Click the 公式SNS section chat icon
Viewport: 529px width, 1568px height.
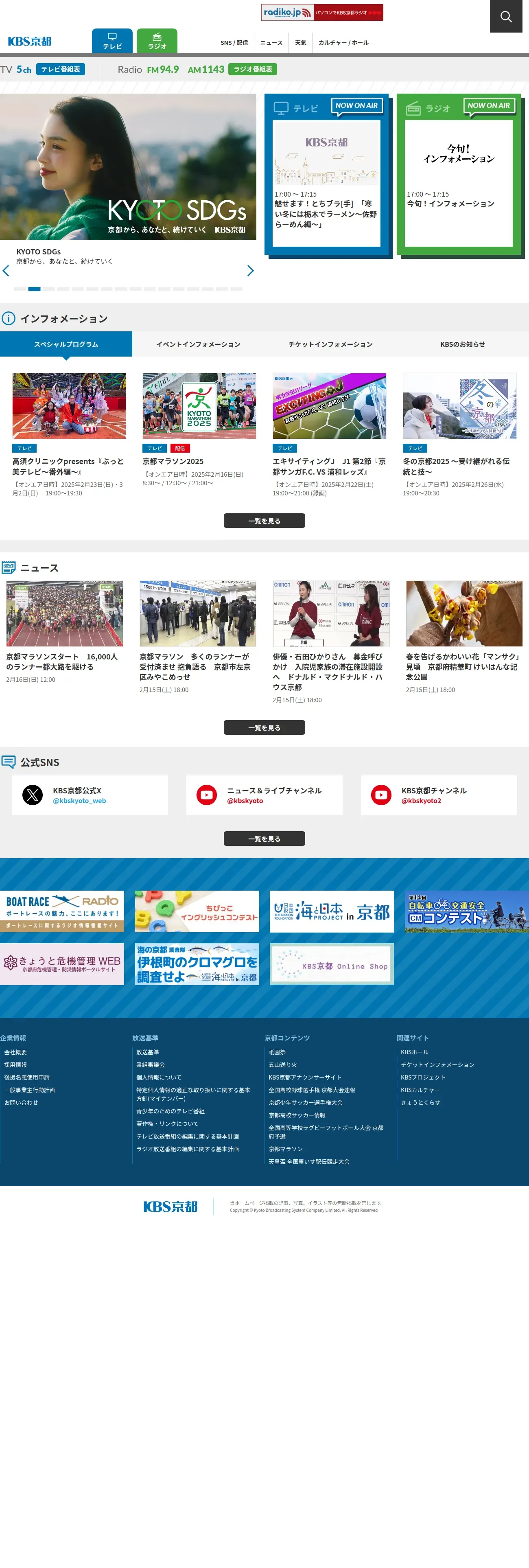click(x=9, y=762)
